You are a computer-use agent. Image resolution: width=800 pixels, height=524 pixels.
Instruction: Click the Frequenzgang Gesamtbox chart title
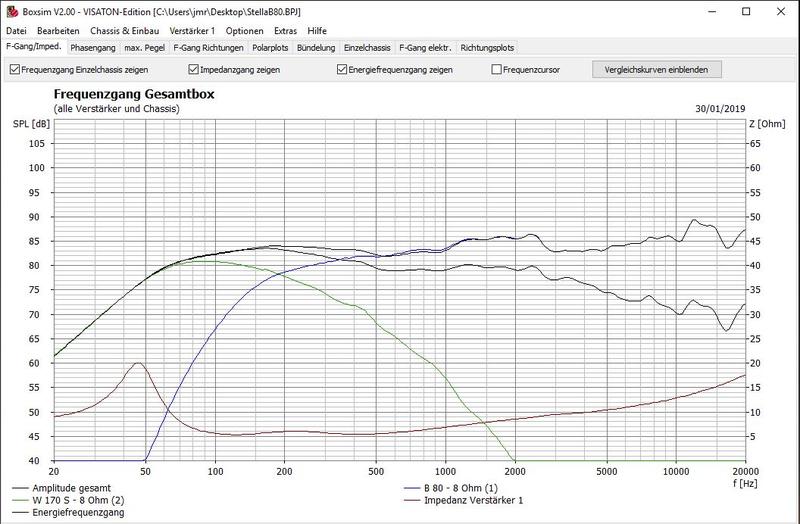point(134,94)
